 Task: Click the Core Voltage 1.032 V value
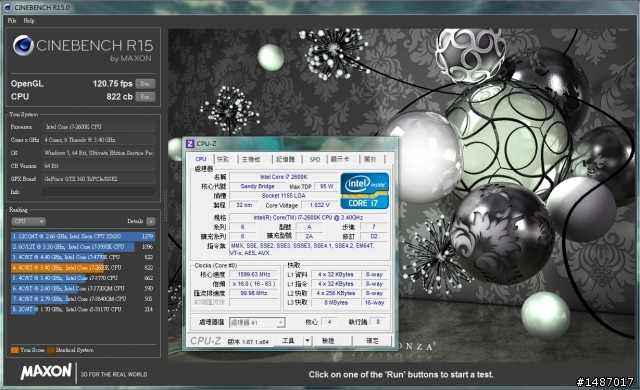pos(320,205)
